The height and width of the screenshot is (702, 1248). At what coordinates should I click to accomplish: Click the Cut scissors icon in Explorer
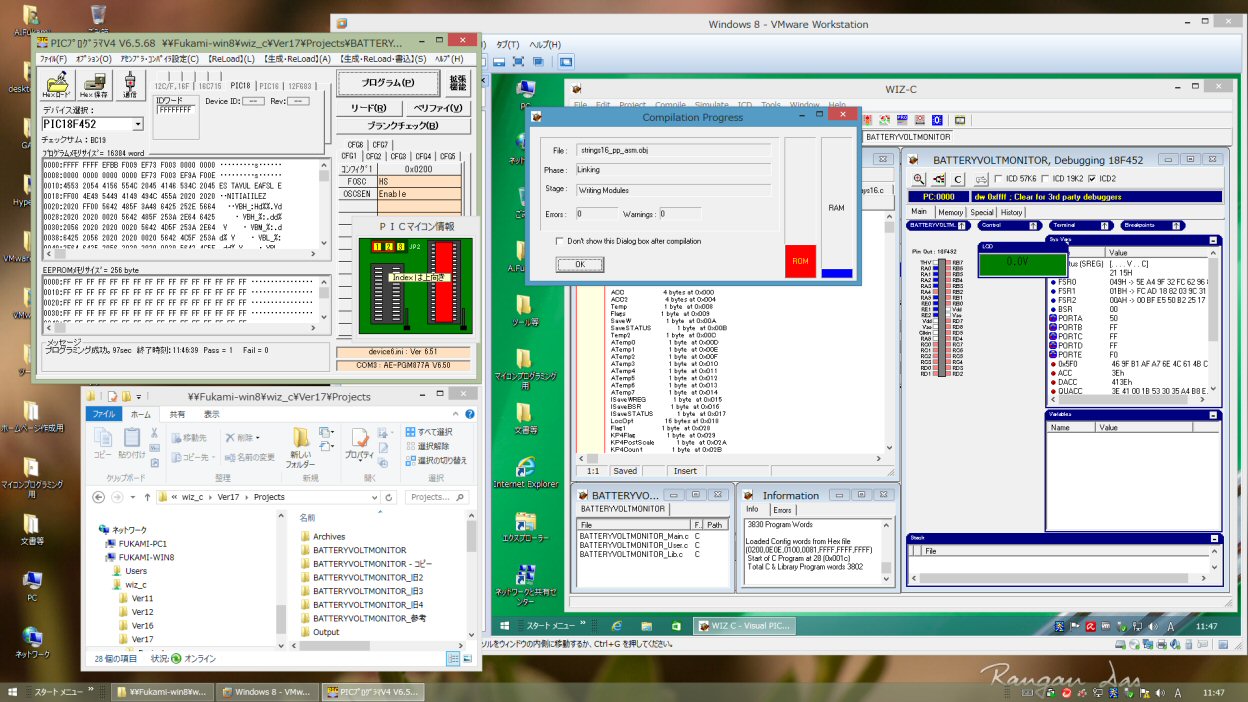[154, 433]
